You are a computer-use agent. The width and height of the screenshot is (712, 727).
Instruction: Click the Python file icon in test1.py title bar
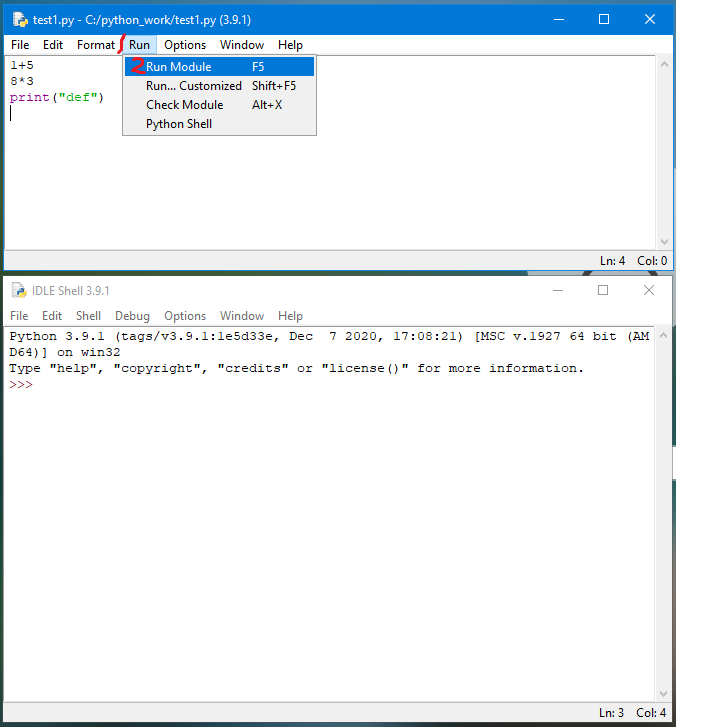pos(19,19)
